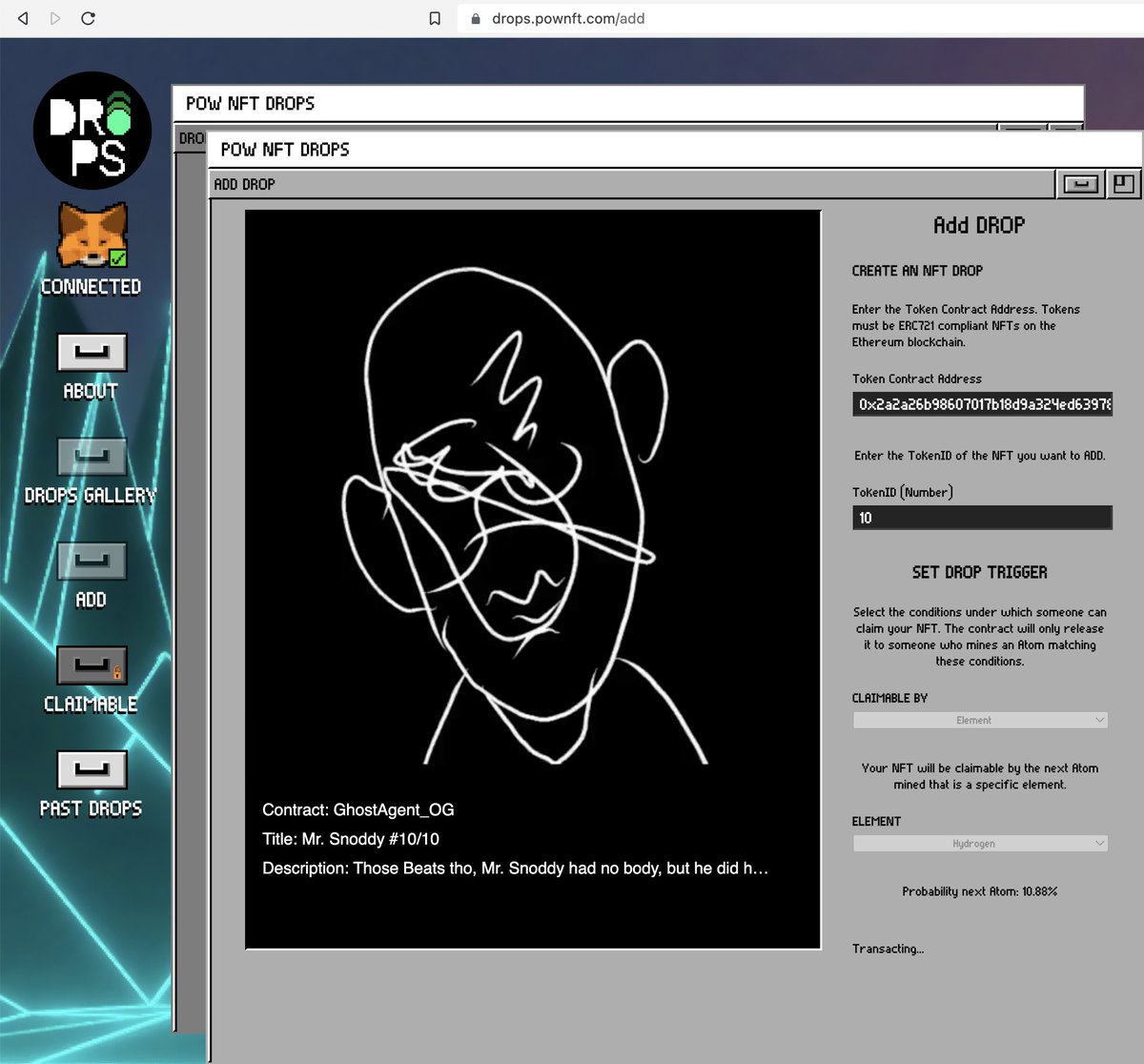This screenshot has width=1144, height=1064.
Task: Click the back window's POW NFT DROPS title
Action: tap(250, 104)
